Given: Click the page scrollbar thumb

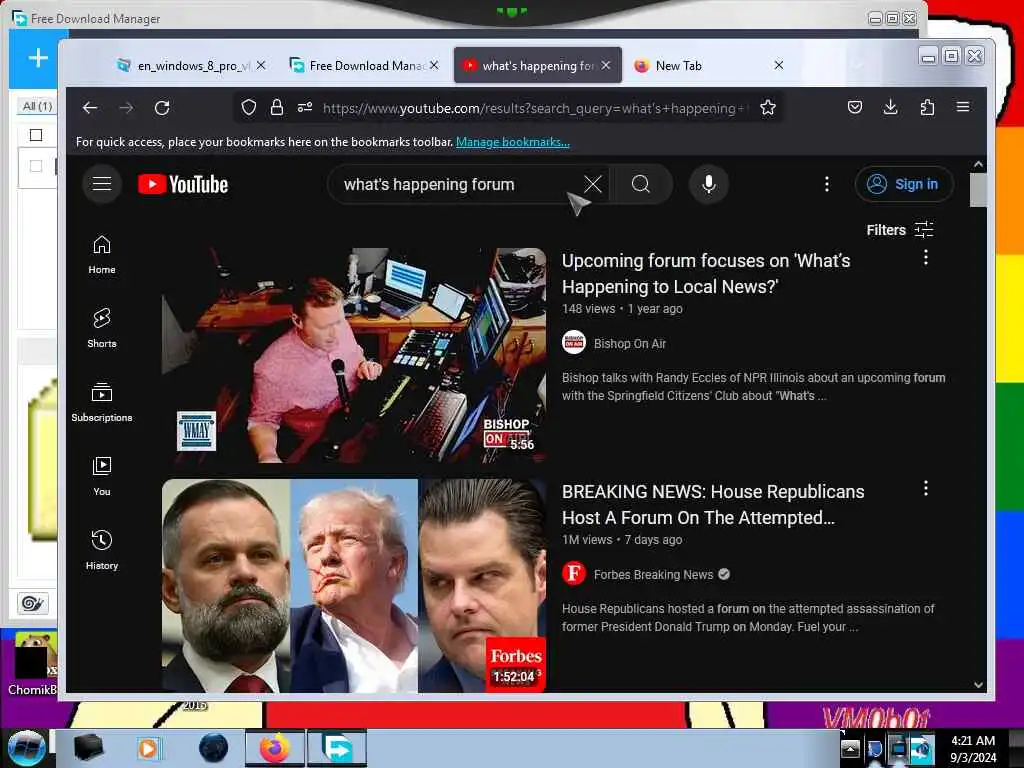Looking at the screenshot, I should (978, 190).
